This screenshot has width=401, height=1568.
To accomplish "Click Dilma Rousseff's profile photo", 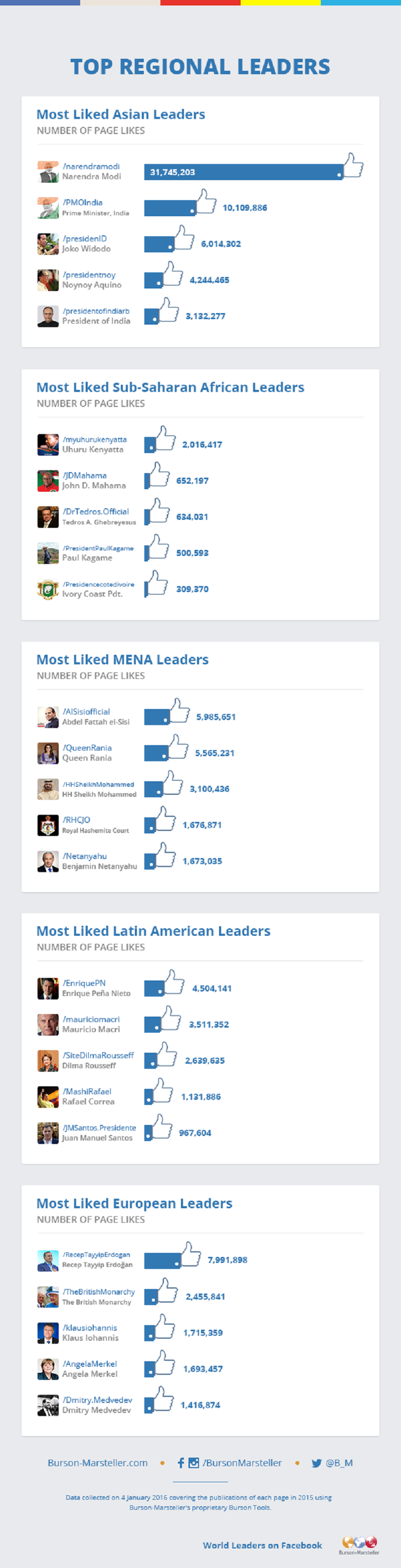I will (x=48, y=1060).
